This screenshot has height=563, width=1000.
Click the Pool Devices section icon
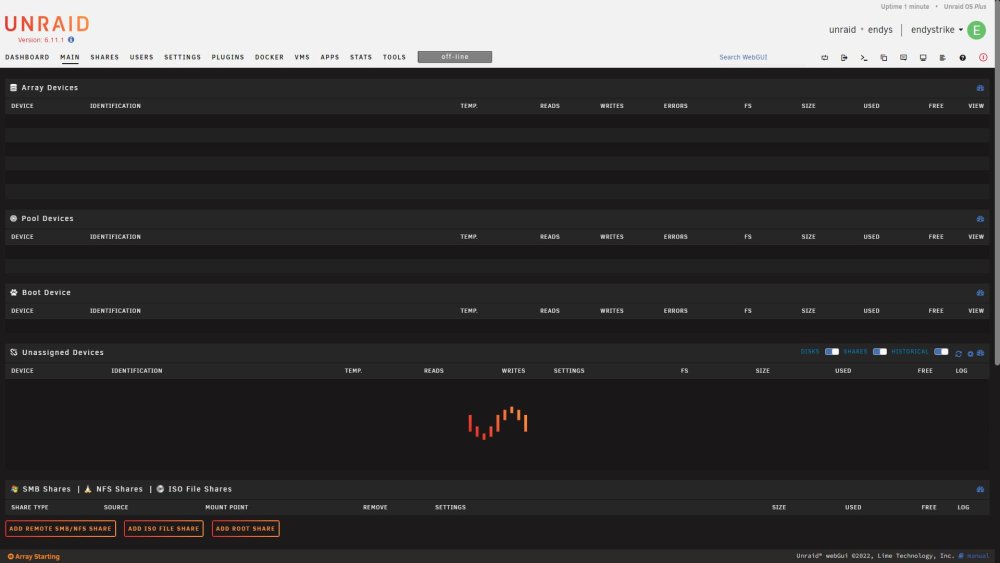point(13,218)
